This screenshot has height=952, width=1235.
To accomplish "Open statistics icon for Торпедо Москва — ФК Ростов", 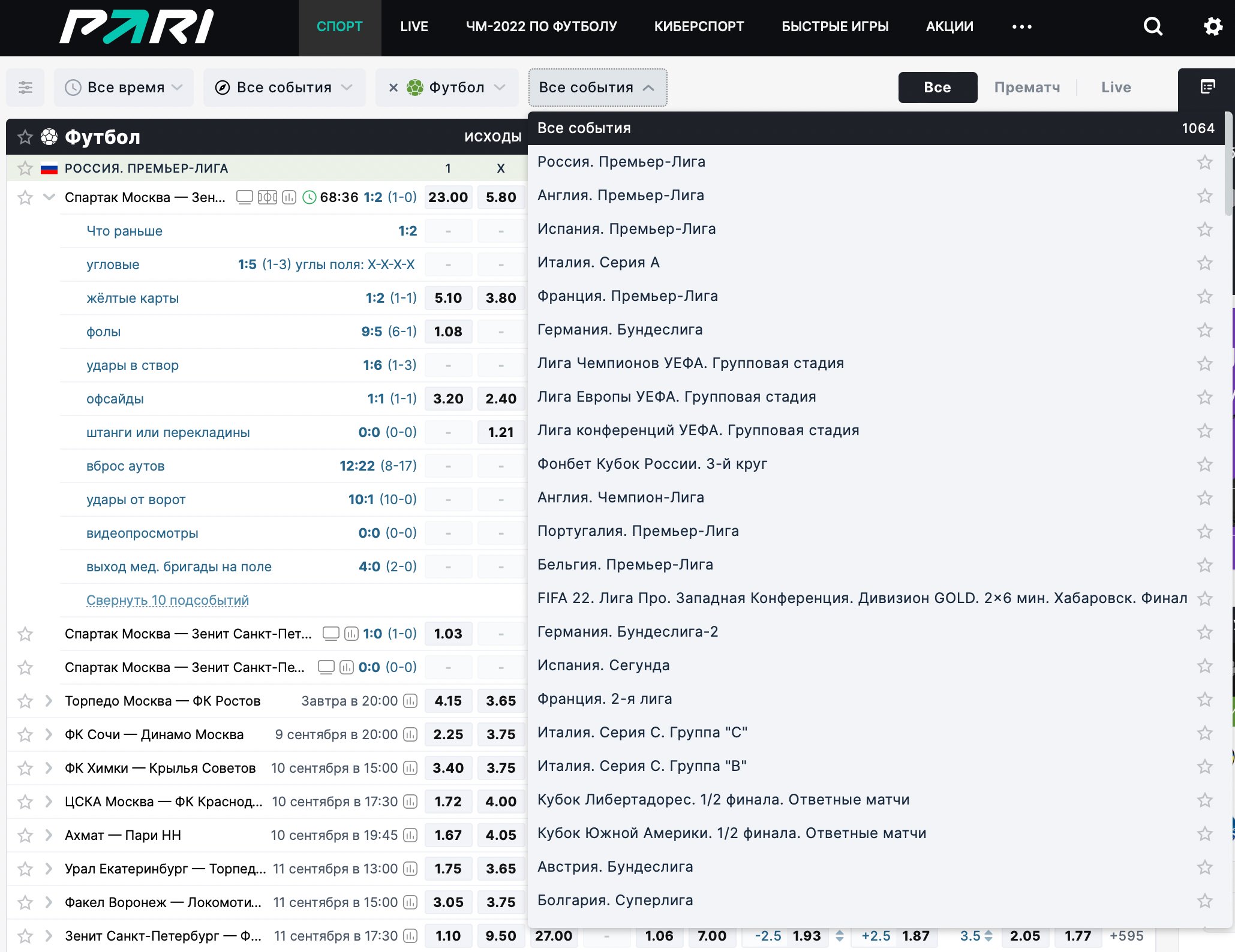I will point(410,701).
